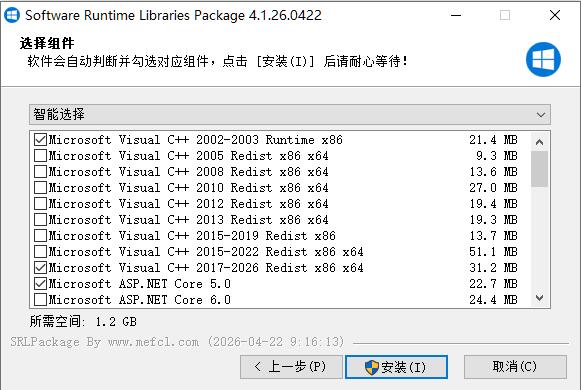Start installation with 安装(I) button

pyautogui.click(x=396, y=367)
